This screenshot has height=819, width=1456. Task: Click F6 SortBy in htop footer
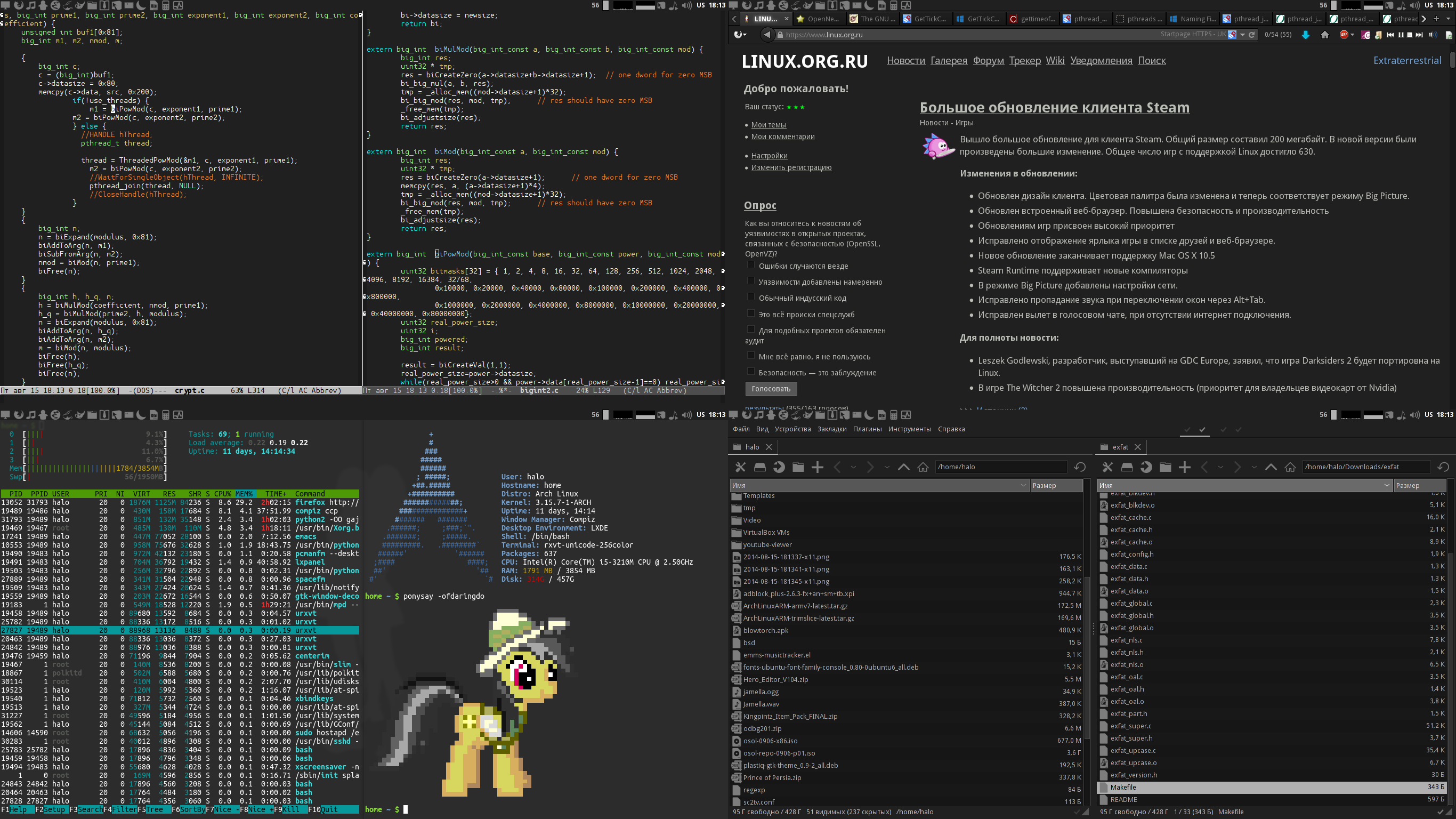pyautogui.click(x=188, y=809)
